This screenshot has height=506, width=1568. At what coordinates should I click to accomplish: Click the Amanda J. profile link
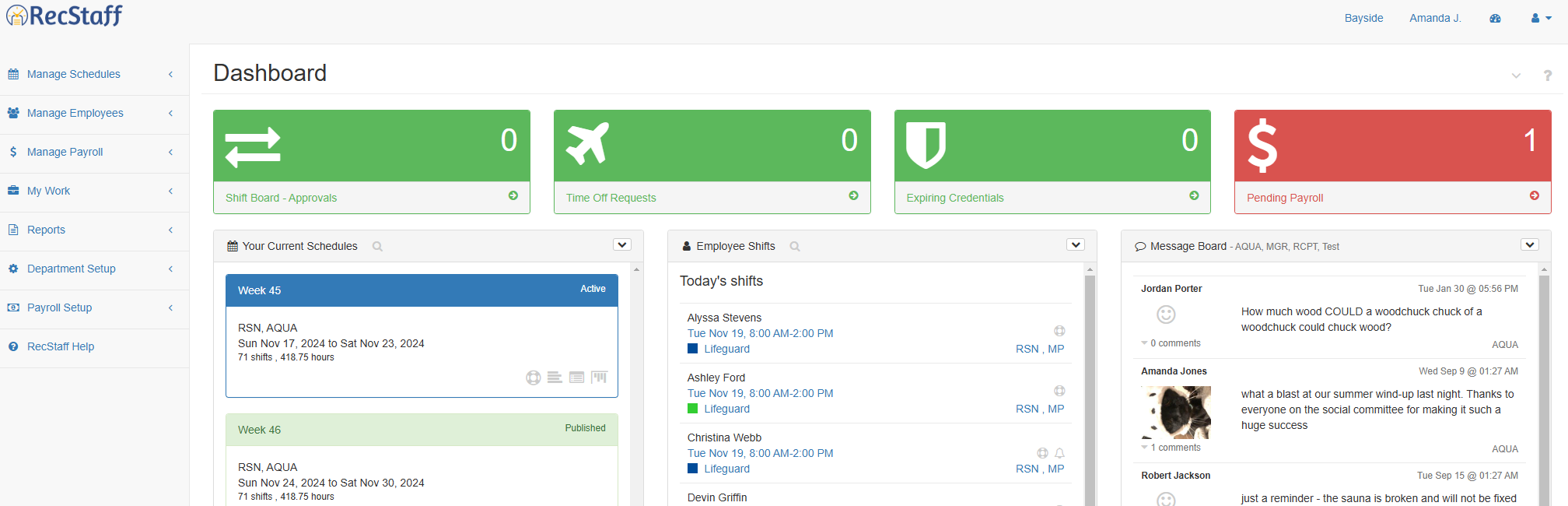1435,18
